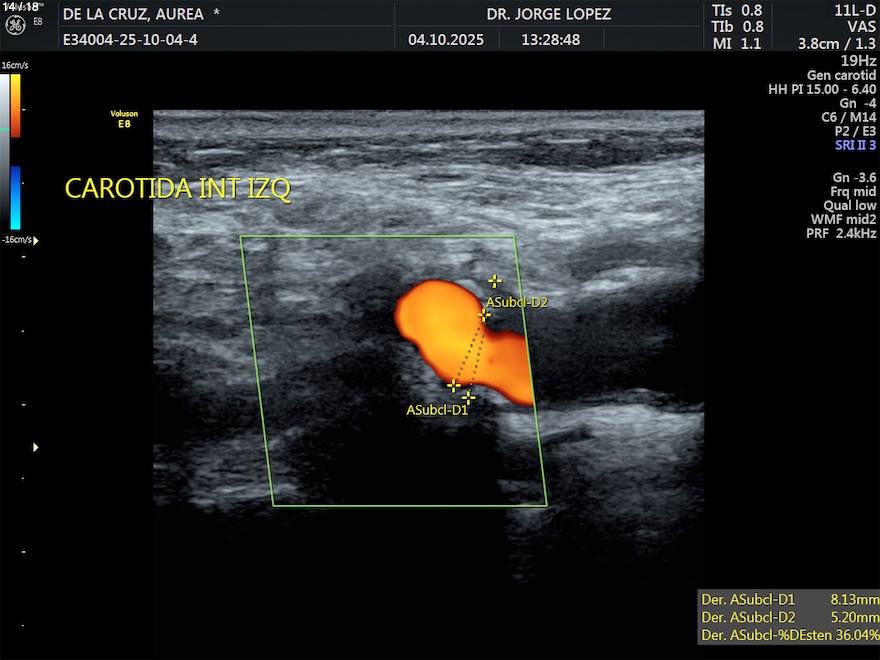Click the caliper cross left of the lowest caliper
Screen dimensions: 880x660
454,385
